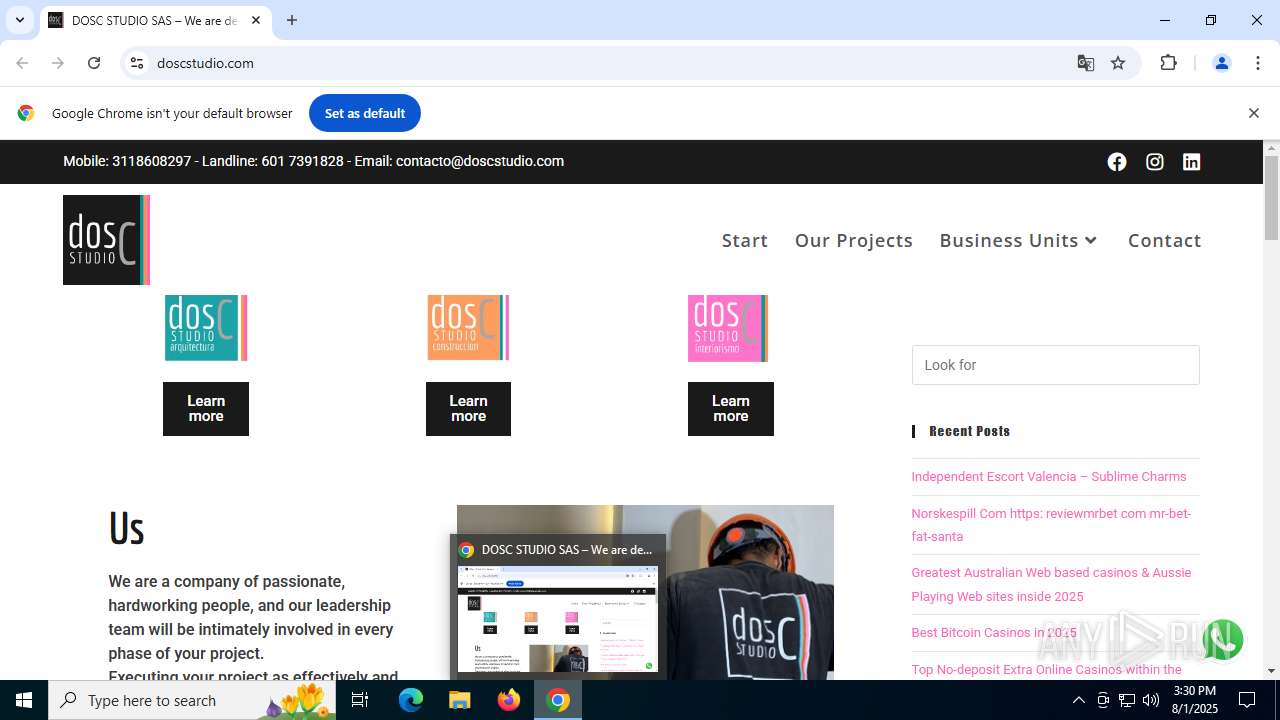Viewport: 1280px width, 720px height.
Task: Expand the Business Units dropdown menu
Action: (x=1019, y=240)
